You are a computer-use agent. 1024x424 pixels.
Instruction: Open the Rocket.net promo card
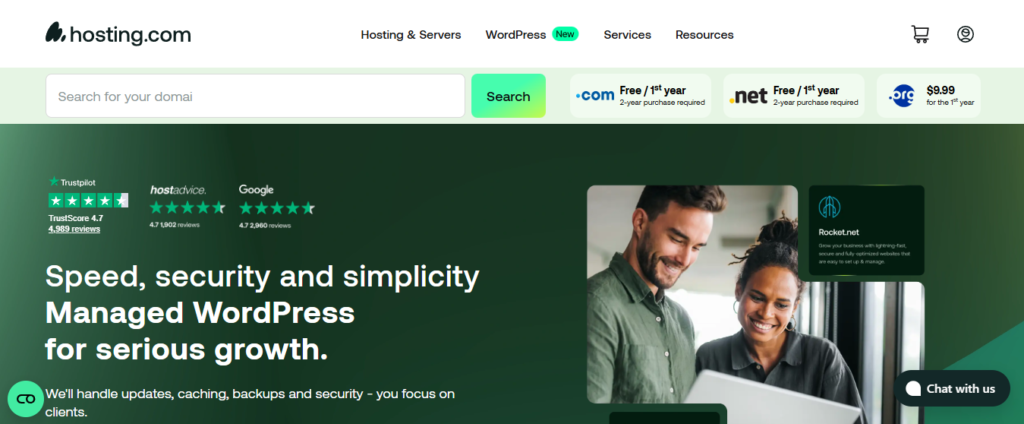pos(866,231)
